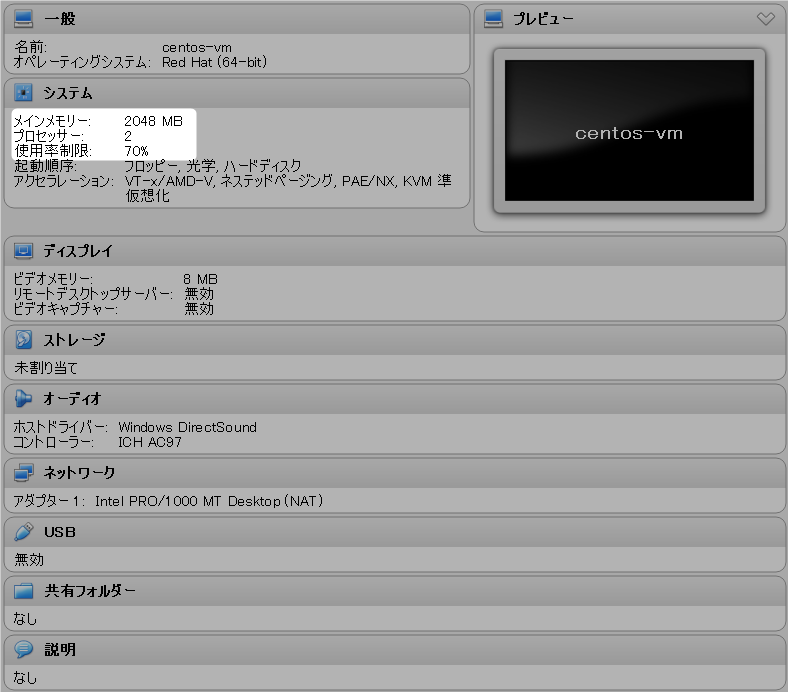Click the アクセラレーション label

pos(64,181)
